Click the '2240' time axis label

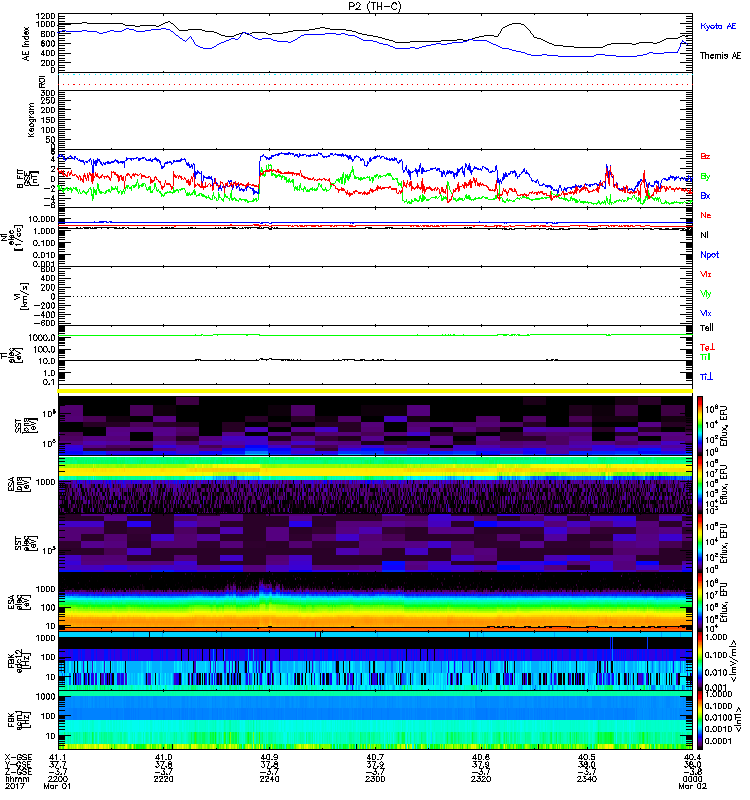(269, 779)
